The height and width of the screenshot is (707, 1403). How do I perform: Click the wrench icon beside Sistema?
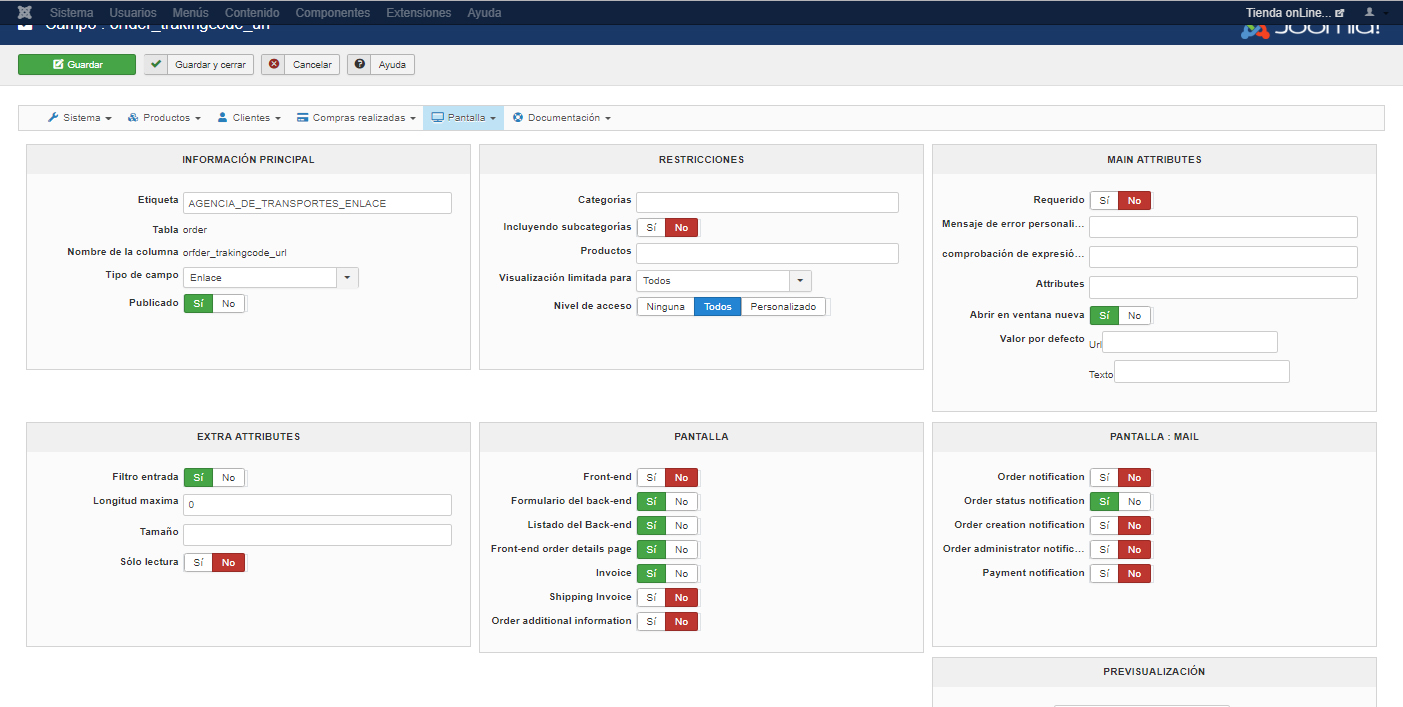point(53,118)
